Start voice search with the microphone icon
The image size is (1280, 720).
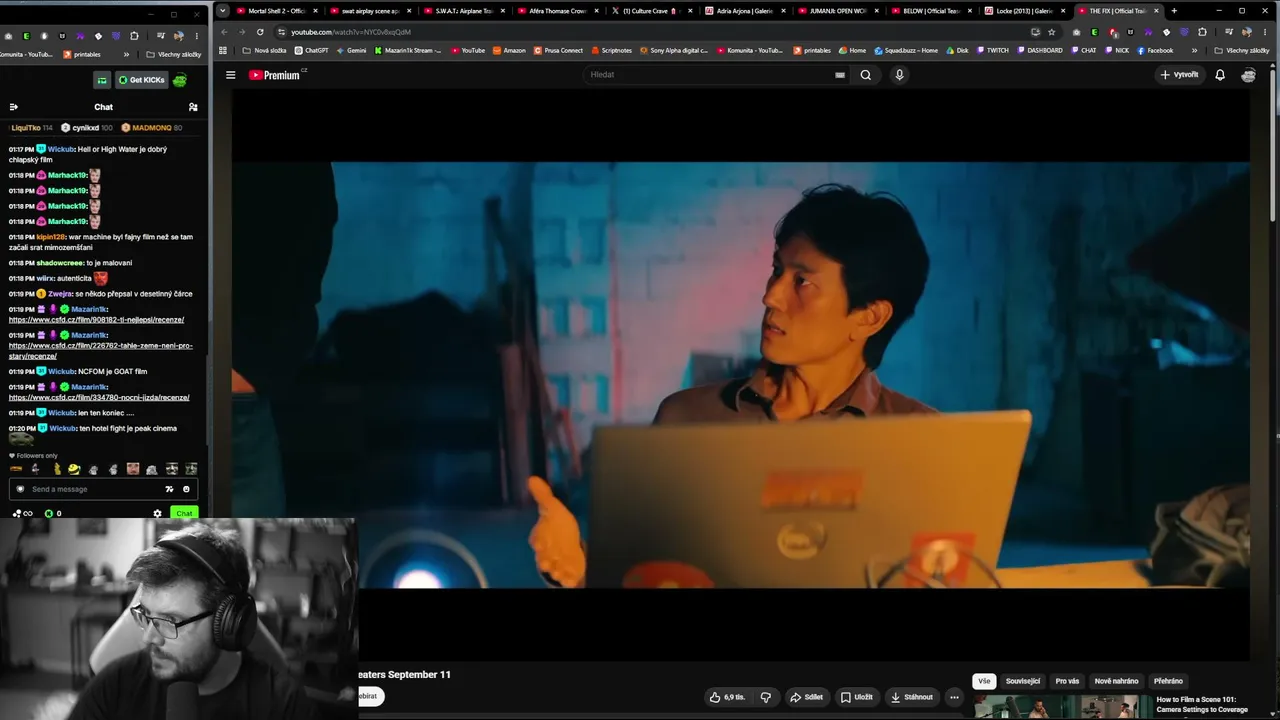tap(899, 75)
